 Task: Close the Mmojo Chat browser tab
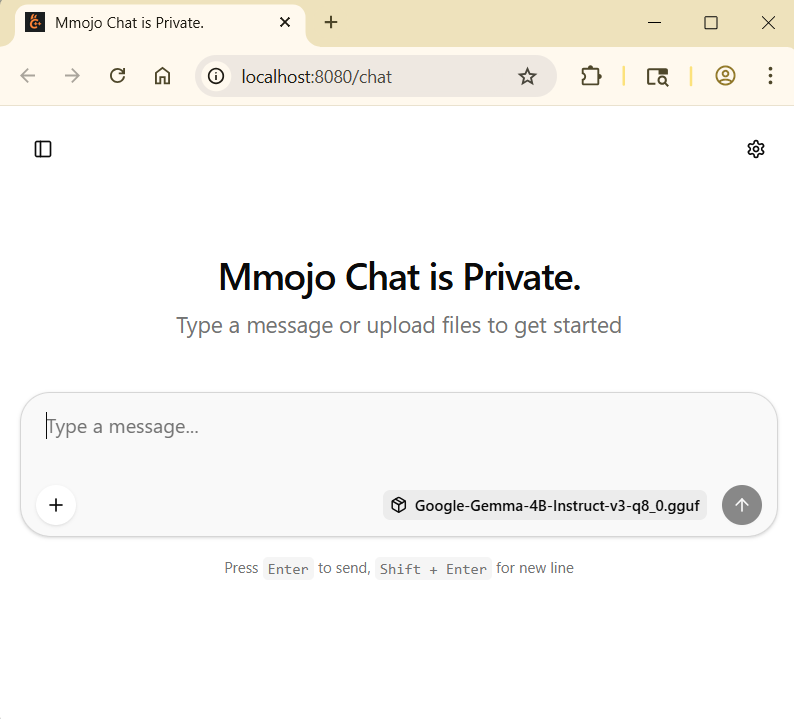tap(285, 22)
